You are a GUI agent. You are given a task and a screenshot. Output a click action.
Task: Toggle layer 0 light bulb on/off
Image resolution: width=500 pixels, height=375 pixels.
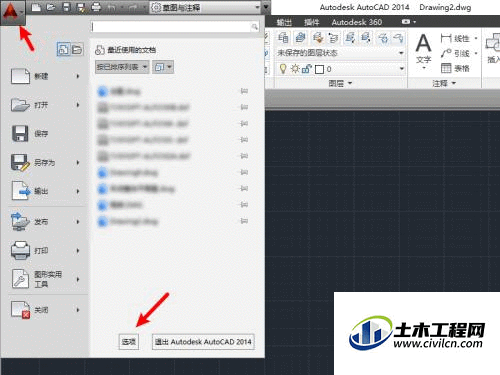[283, 69]
